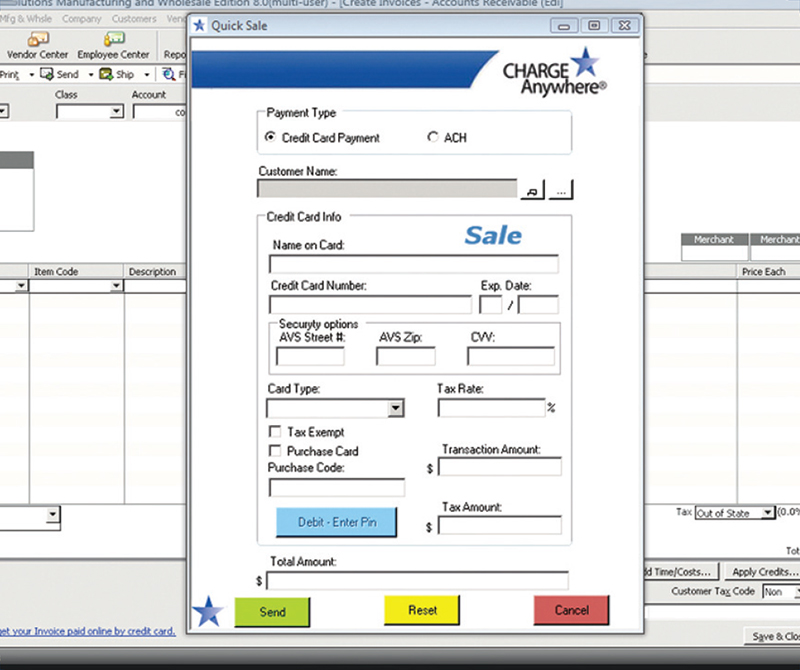The height and width of the screenshot is (670, 800).
Task: Check the Tax Exempt checkbox
Action: click(274, 432)
